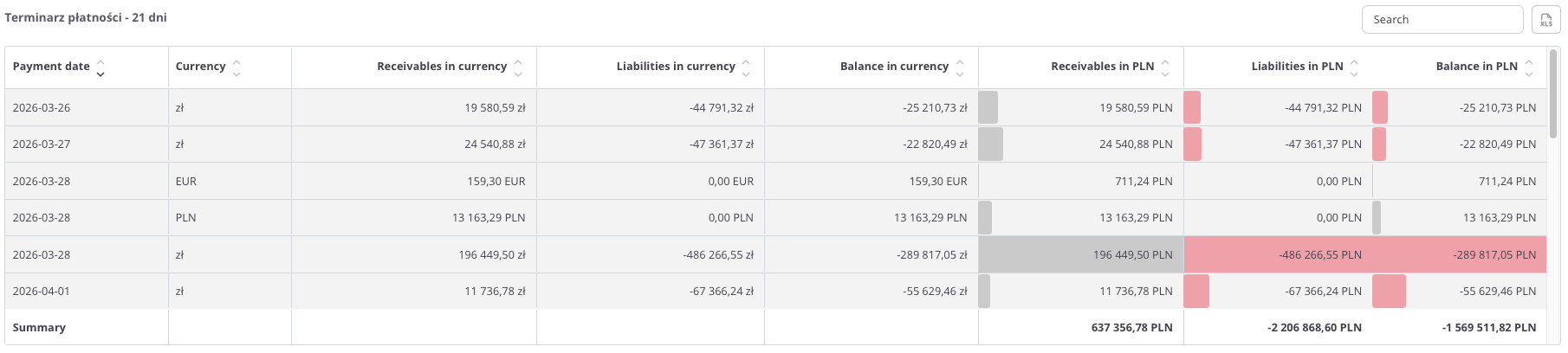1568x353 pixels.
Task: Click the 2026-03-27 payment date cell
Action: point(42,144)
